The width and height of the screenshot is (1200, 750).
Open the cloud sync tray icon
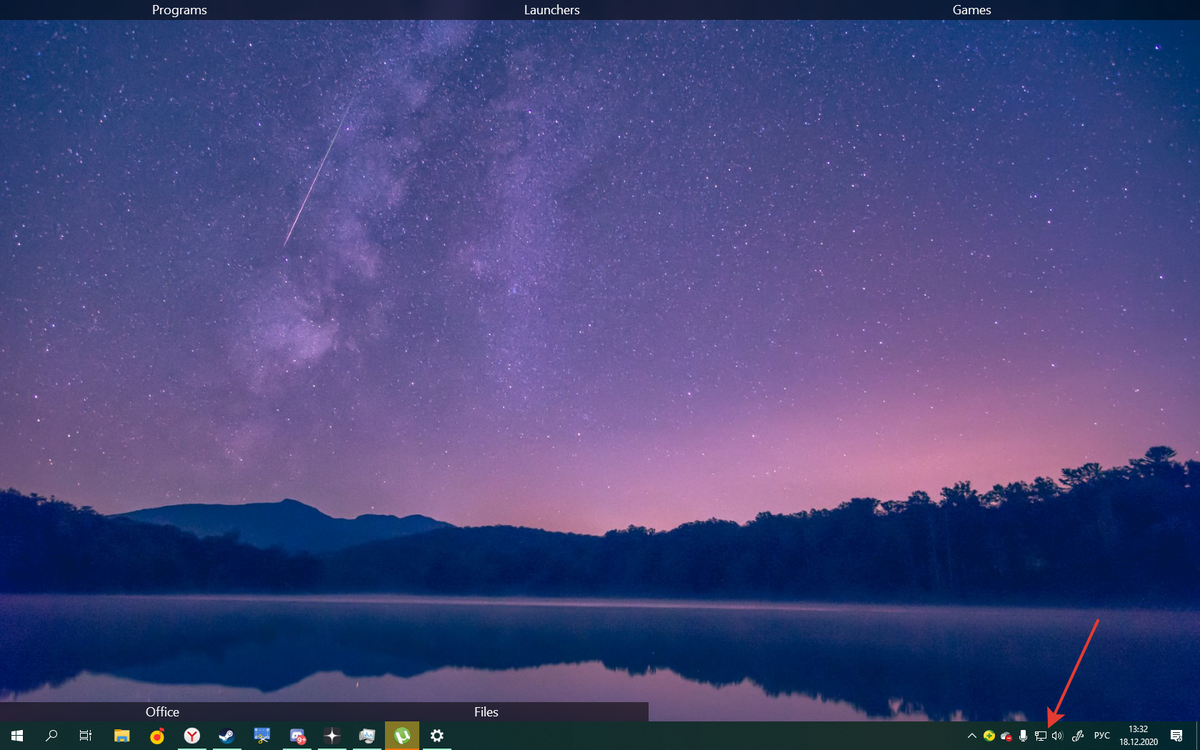(x=1006, y=736)
